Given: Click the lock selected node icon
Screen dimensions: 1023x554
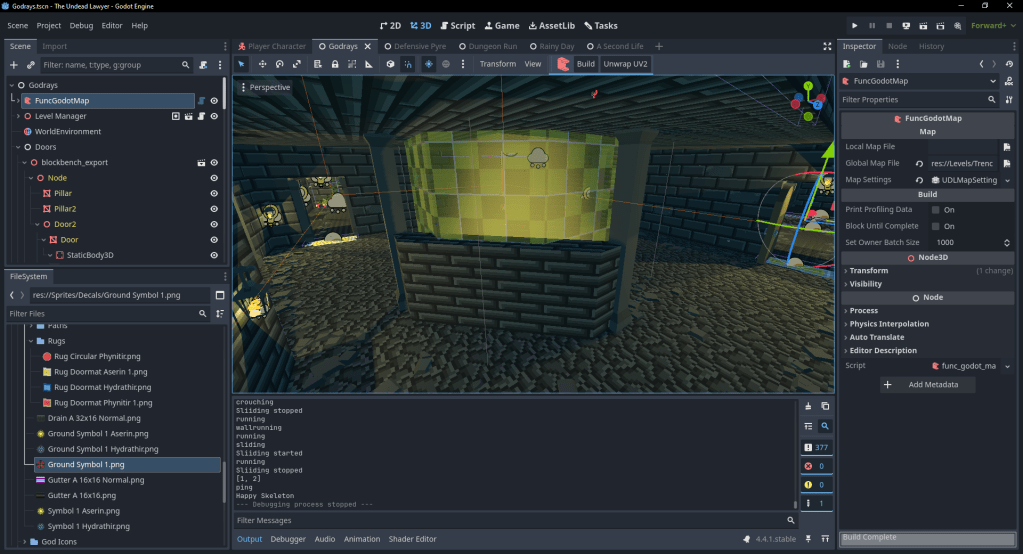Looking at the screenshot, I should point(334,64).
